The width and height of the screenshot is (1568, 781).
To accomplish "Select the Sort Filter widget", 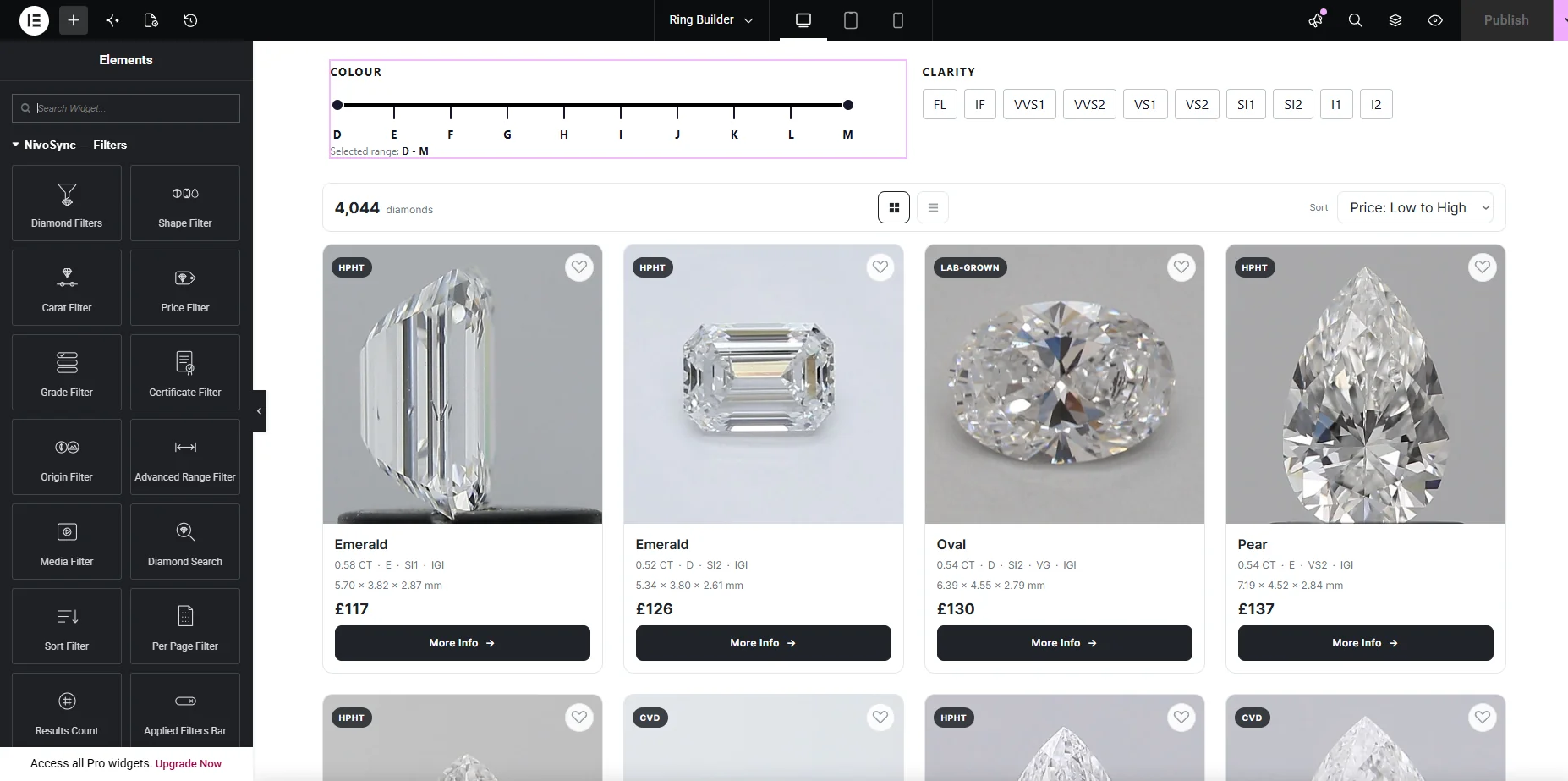I will click(67, 626).
